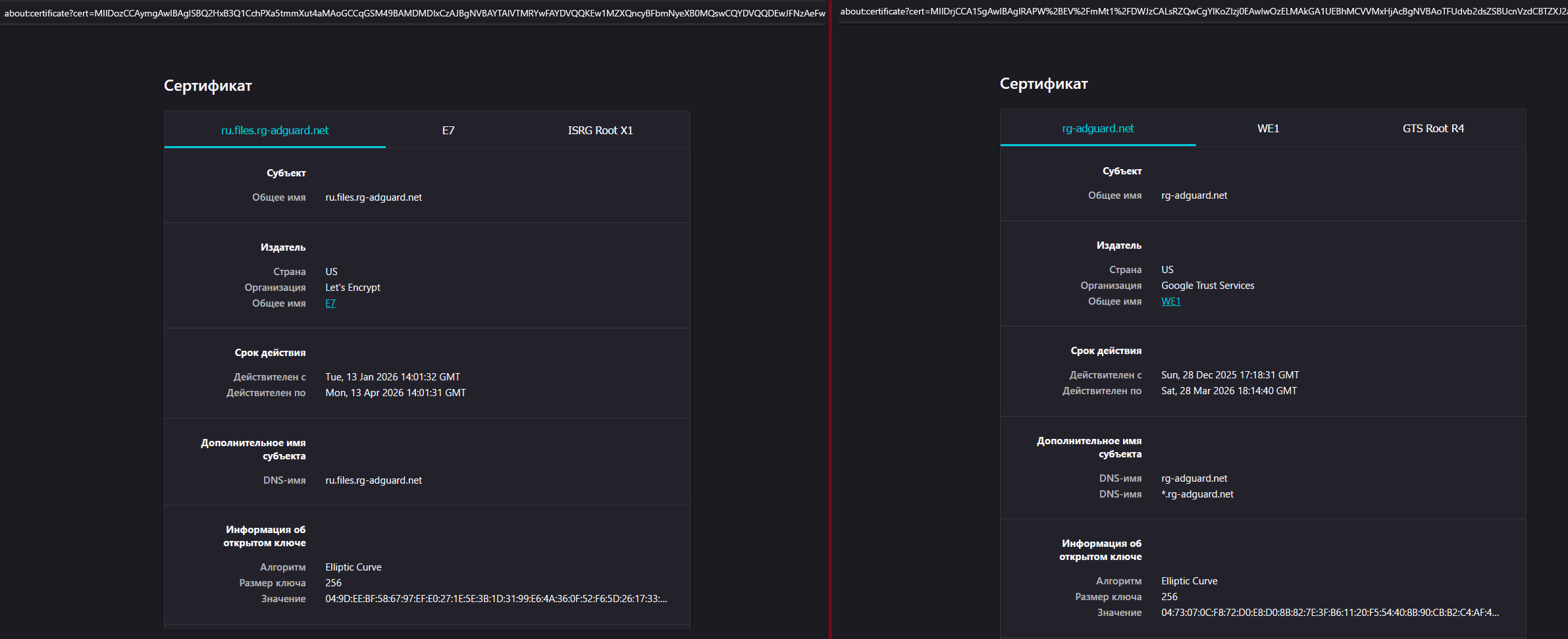Click Срок действия heading above Tue, 13 Jan

(270, 353)
